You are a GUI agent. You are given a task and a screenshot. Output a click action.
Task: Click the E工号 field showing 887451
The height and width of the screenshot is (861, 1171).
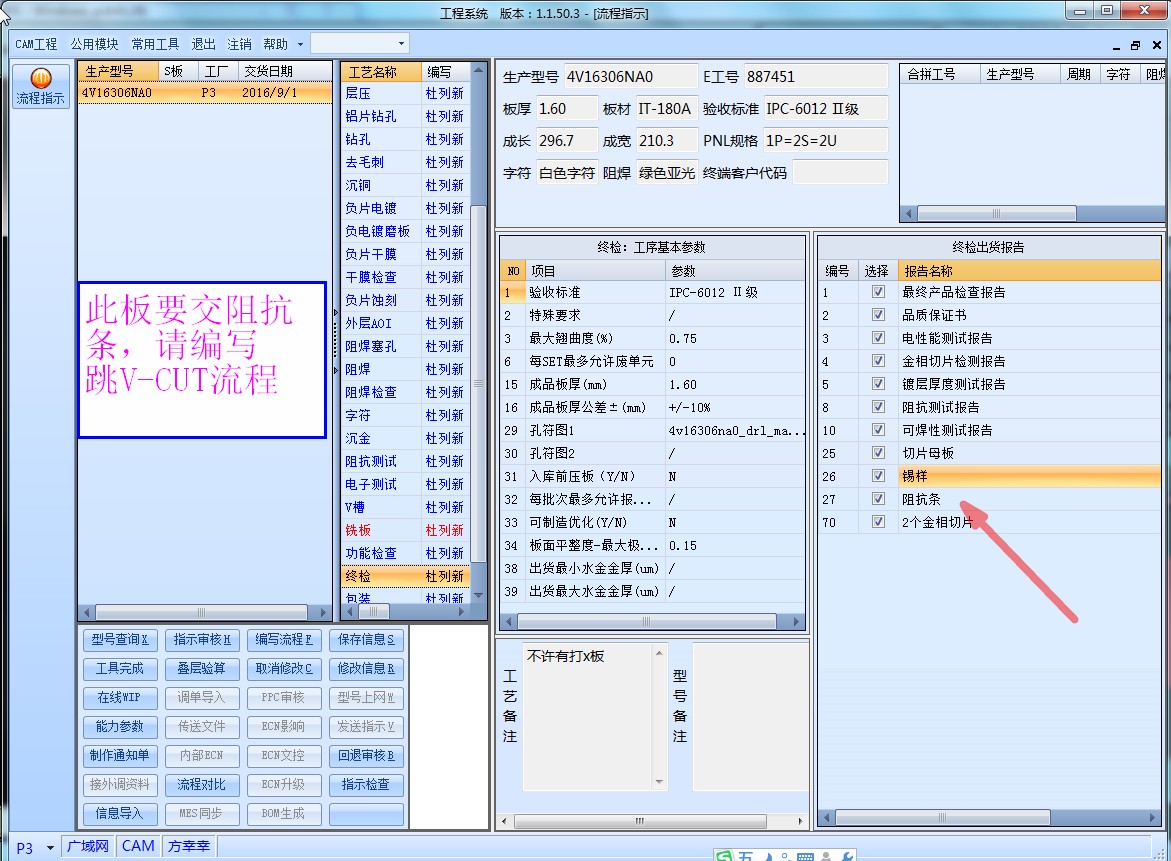click(x=816, y=77)
